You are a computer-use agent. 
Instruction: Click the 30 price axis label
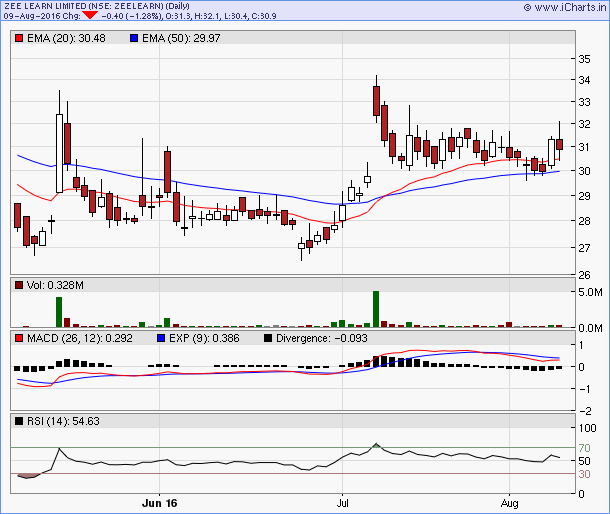[584, 171]
